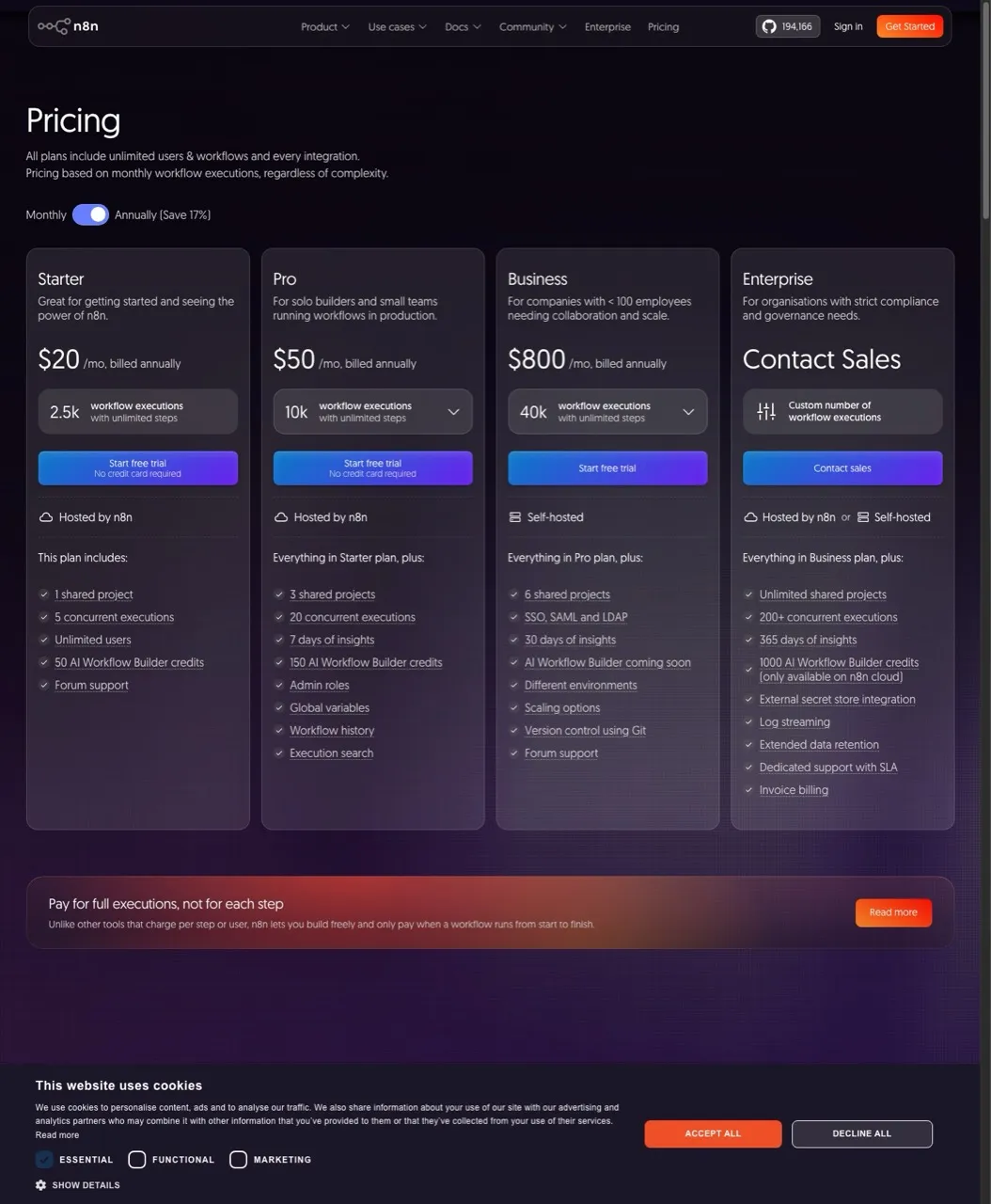The width and height of the screenshot is (991, 1204).
Task: Click the 150 AI Workflow Builder credits feature
Action: [x=366, y=663]
